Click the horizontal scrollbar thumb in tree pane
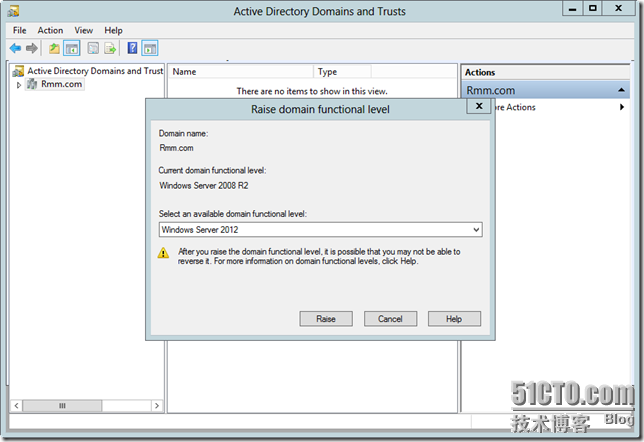Image resolution: width=644 pixels, height=442 pixels. pos(62,406)
